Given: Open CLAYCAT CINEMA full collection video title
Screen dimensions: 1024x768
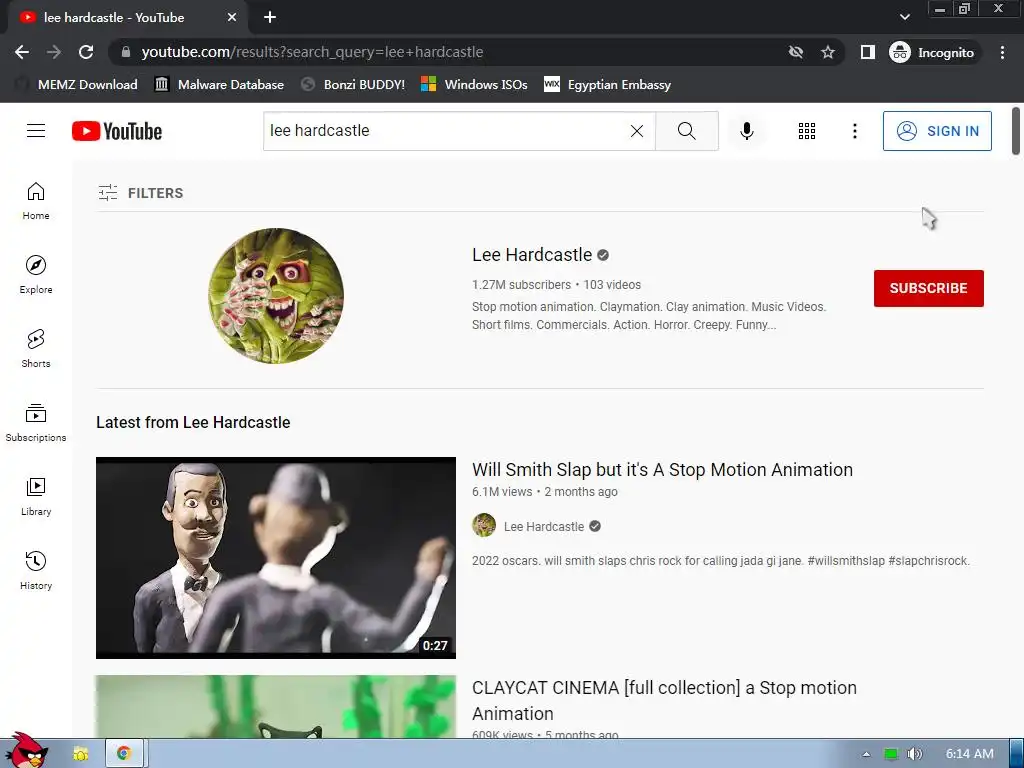Looking at the screenshot, I should click(664, 701).
